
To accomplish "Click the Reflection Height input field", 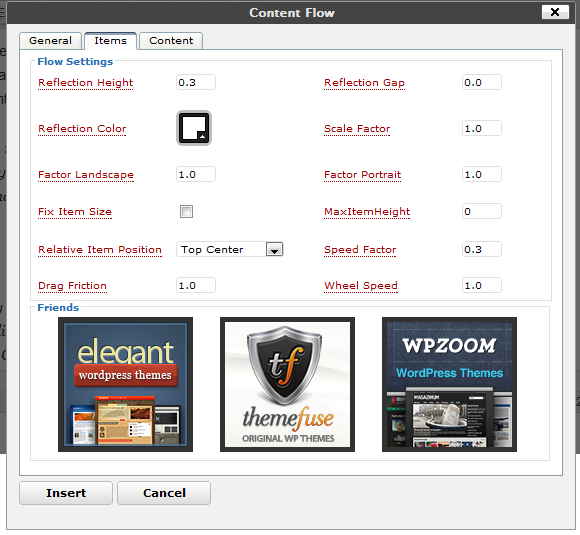I will click(196, 82).
